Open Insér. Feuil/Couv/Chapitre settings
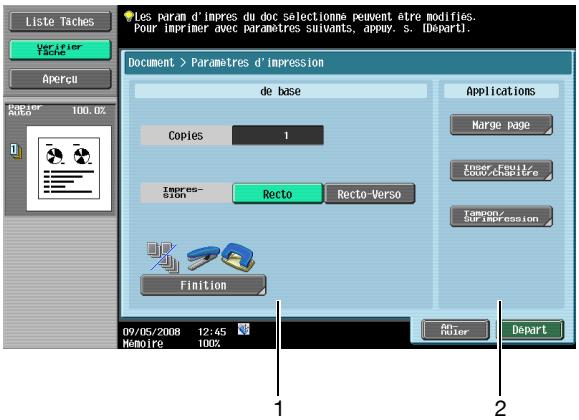 click(x=501, y=170)
